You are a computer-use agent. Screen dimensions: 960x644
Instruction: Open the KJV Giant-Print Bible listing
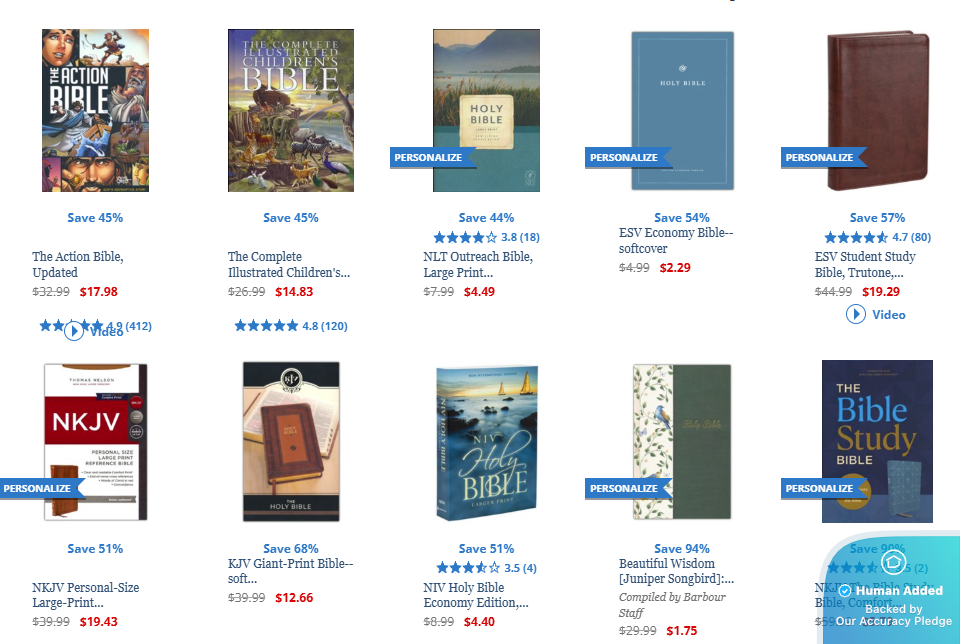[290, 570]
